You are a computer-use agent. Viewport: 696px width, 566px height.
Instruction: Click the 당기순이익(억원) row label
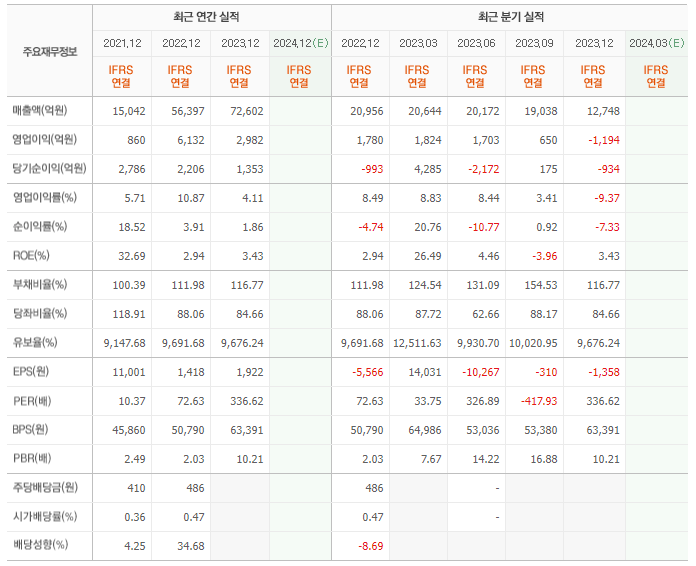point(49,168)
